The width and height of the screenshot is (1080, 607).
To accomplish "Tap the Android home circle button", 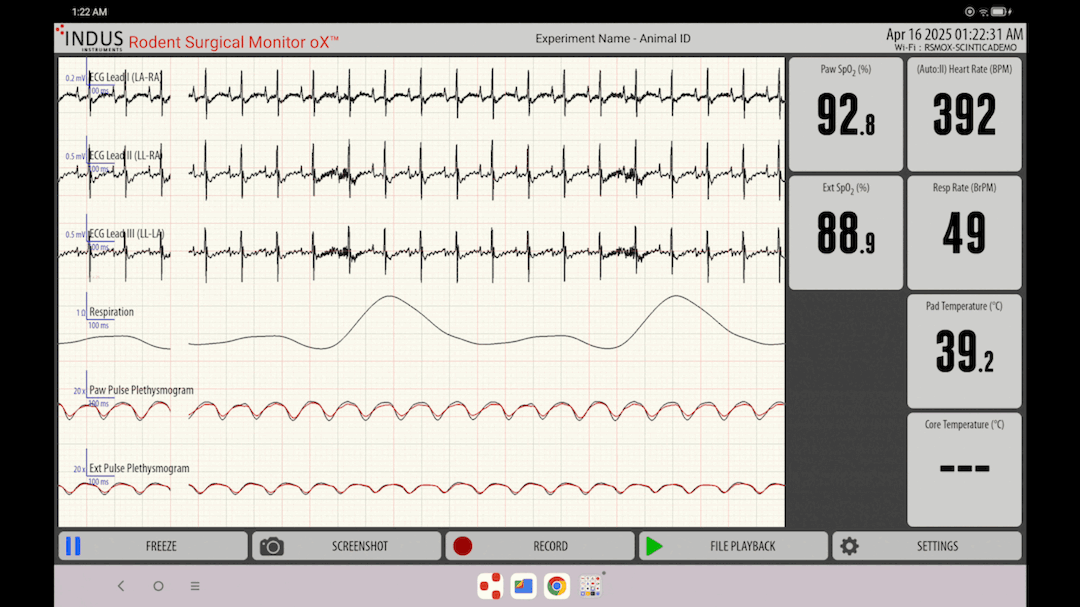I will pos(158,586).
